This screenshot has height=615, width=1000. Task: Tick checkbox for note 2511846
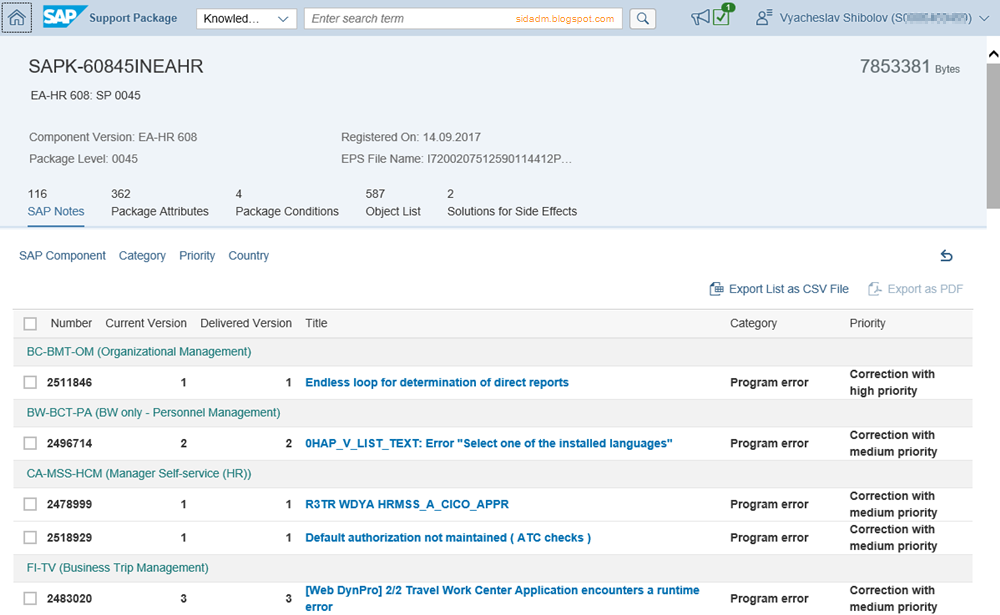pos(30,382)
